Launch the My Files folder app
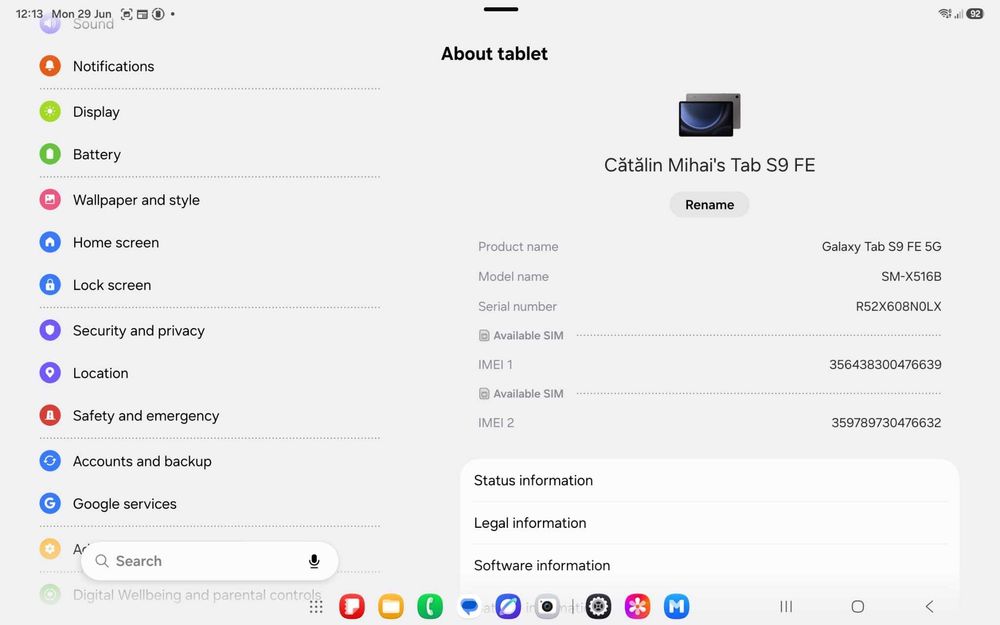The image size is (1000, 625). click(391, 607)
